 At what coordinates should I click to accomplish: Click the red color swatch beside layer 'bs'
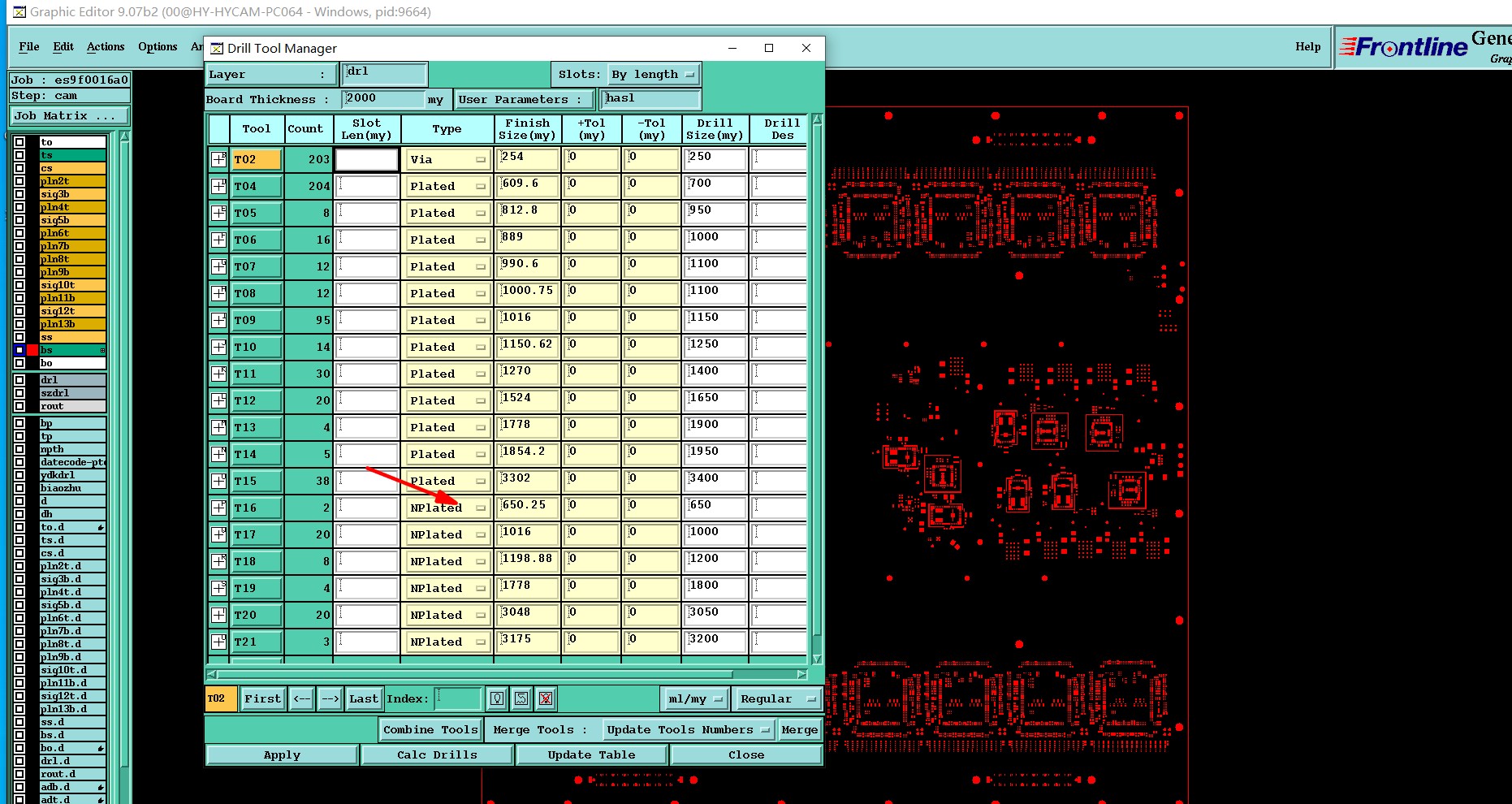pyautogui.click(x=32, y=350)
